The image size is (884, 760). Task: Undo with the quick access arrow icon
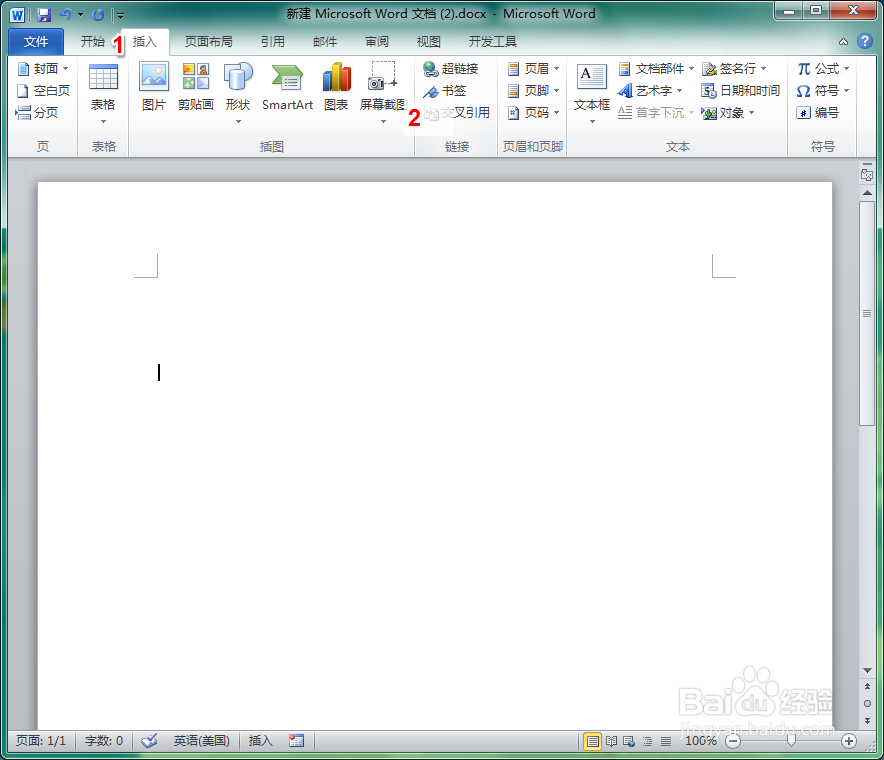tap(65, 15)
